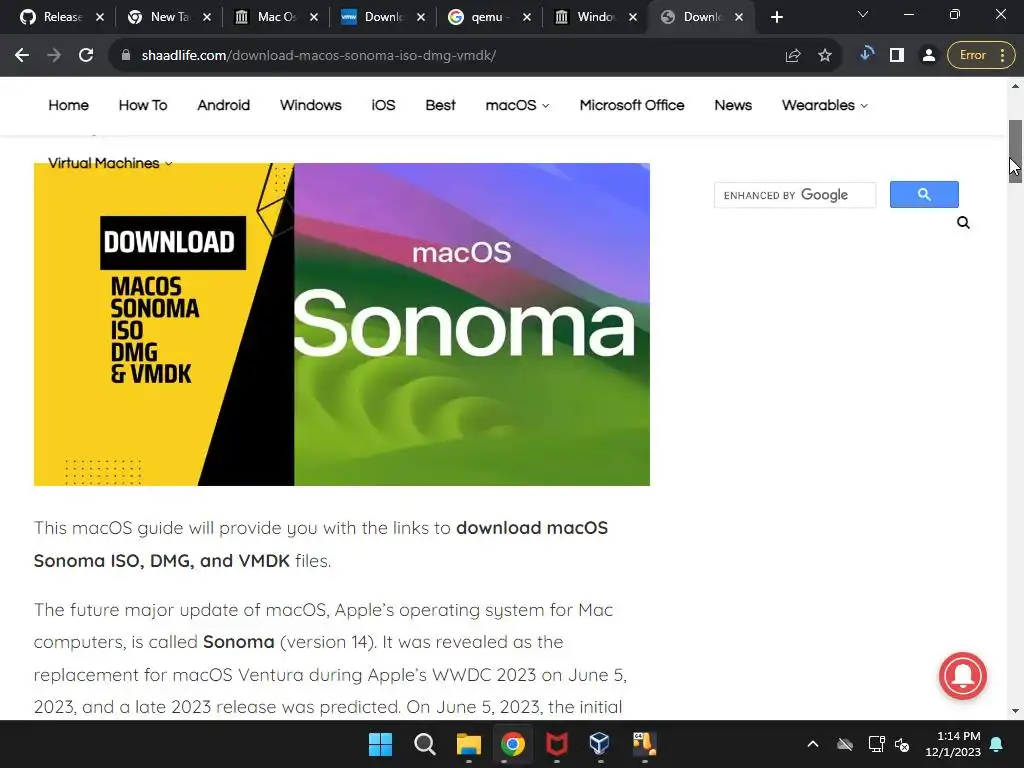1024x768 pixels.
Task: Expand the Virtual Machines dropdown menu
Action: pyautogui.click(x=110, y=163)
